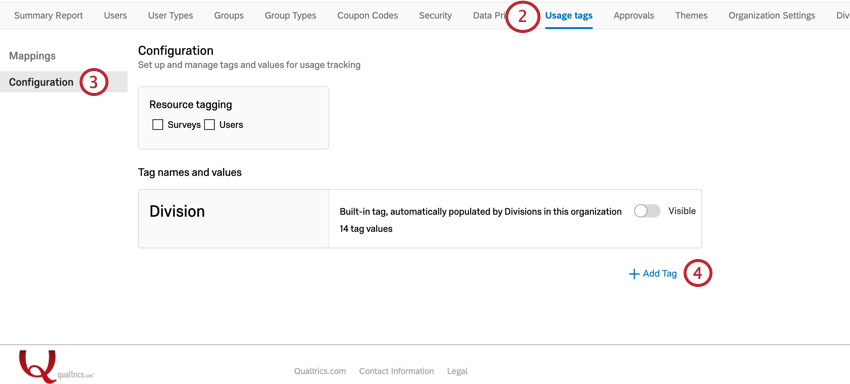Click the Qualtrics logo in footer
850x384 pixels.
pos(57,367)
